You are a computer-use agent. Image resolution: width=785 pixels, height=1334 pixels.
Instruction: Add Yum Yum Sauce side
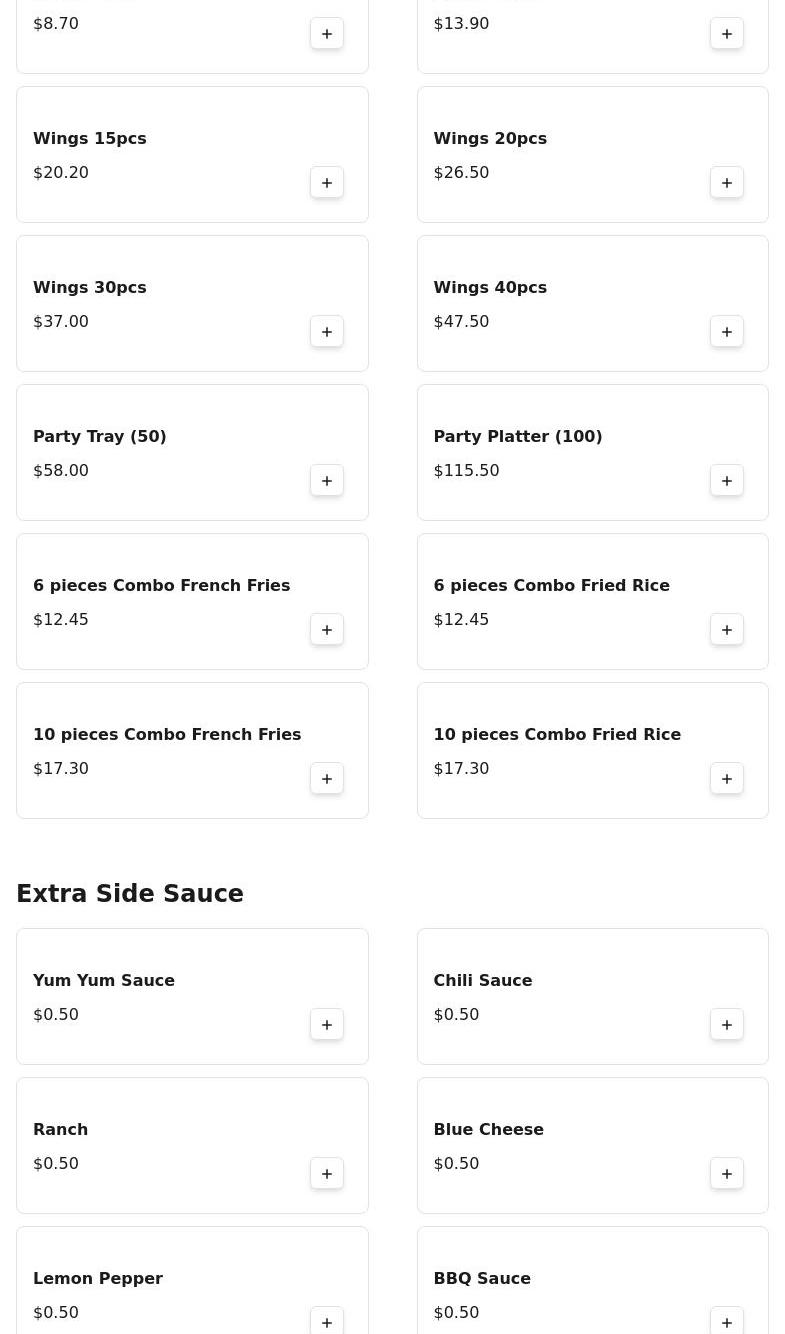tap(327, 1025)
